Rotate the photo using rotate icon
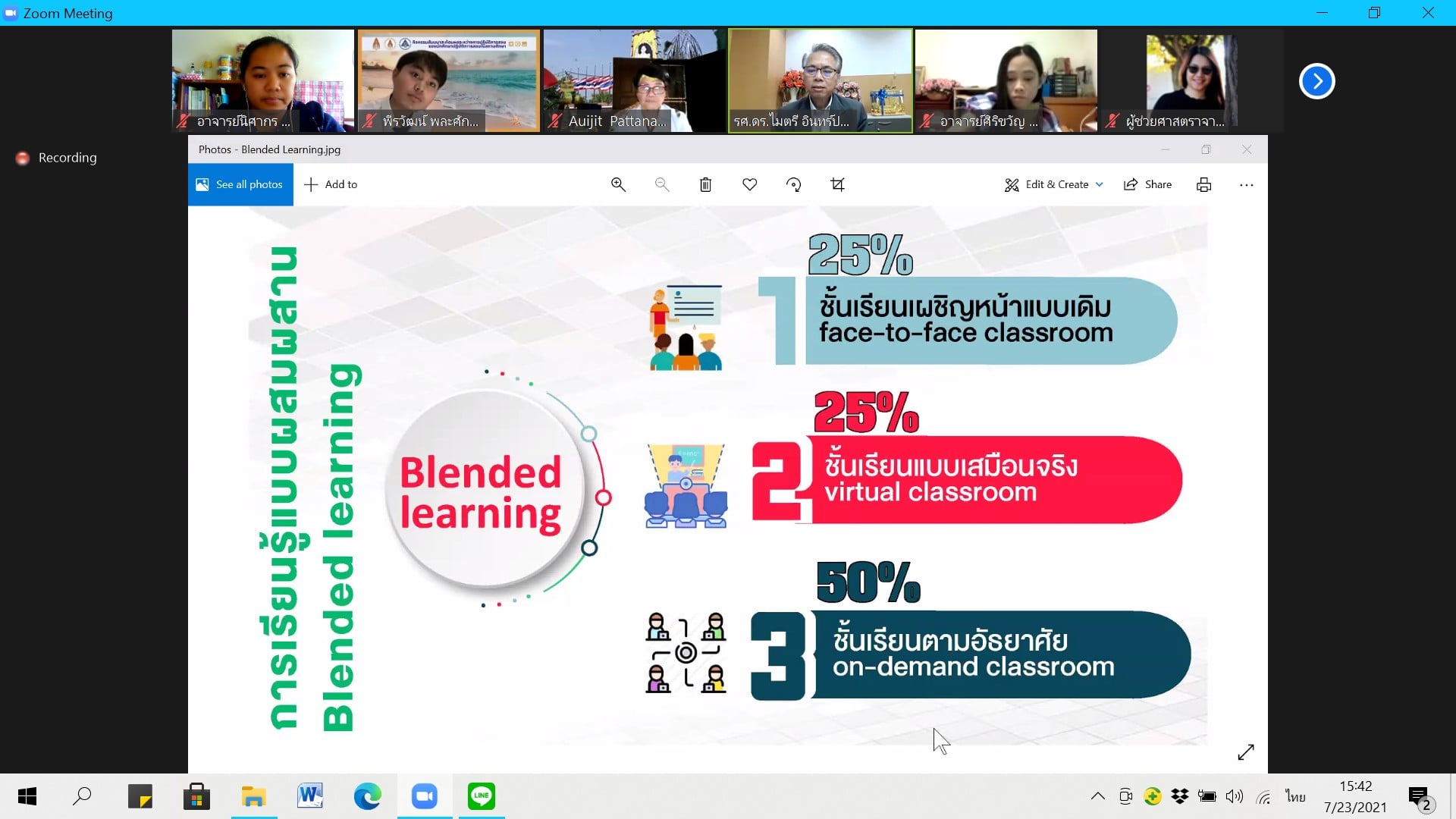1456x819 pixels. coord(793,184)
